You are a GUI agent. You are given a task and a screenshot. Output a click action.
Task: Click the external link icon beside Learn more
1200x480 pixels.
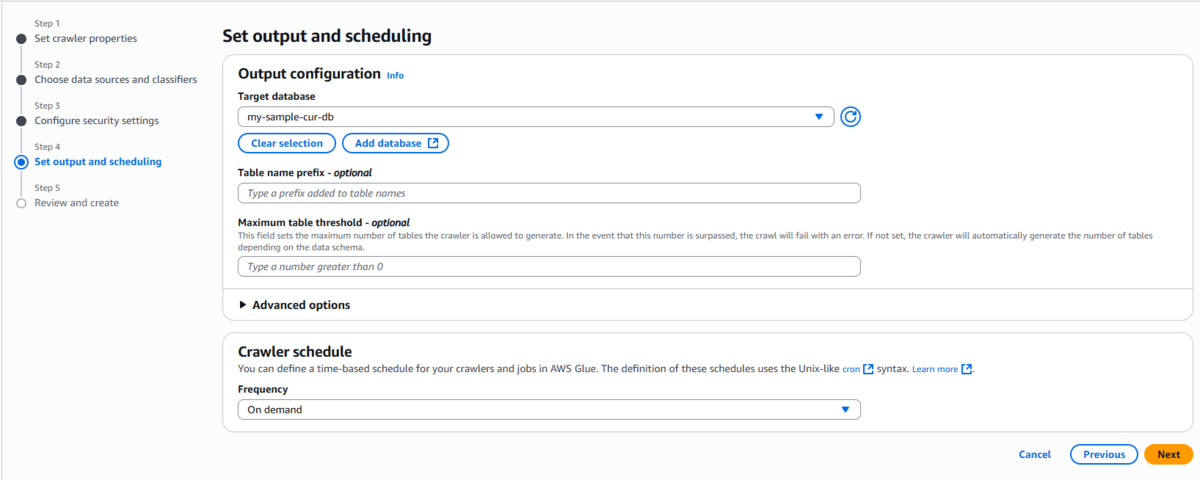tap(967, 369)
